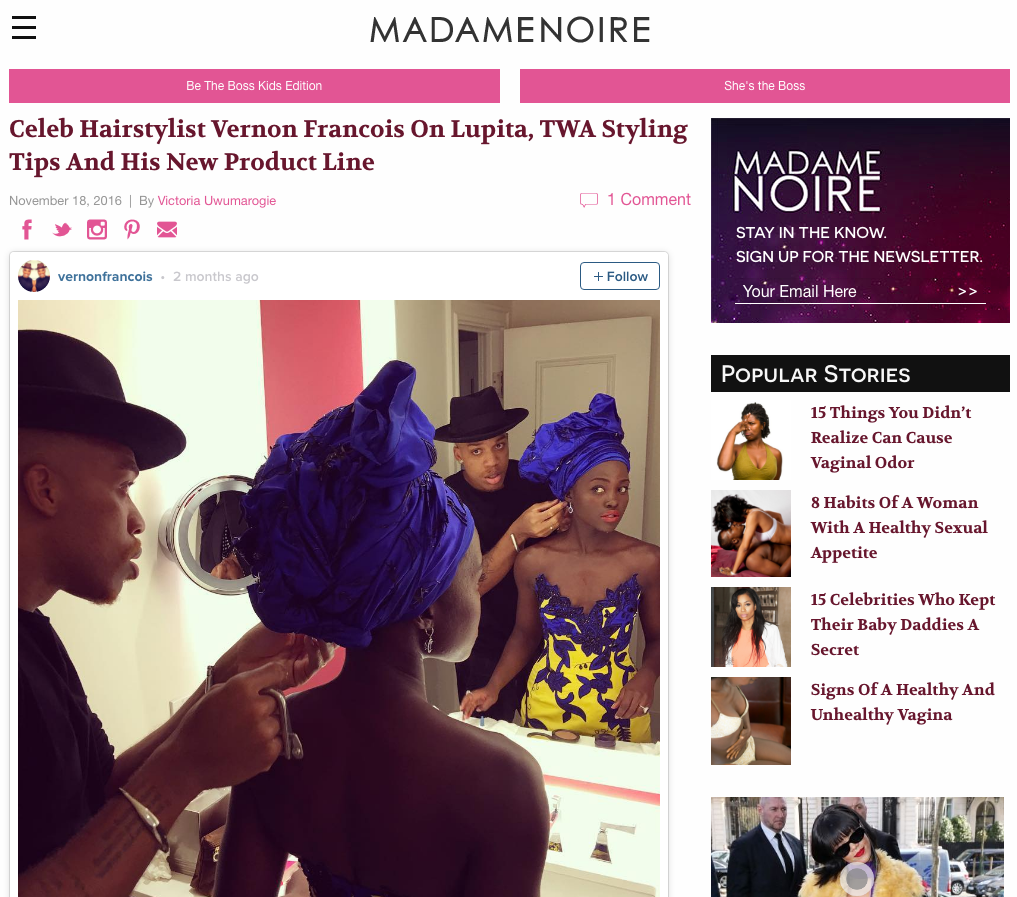Click the Your Email Here field

click(x=843, y=291)
